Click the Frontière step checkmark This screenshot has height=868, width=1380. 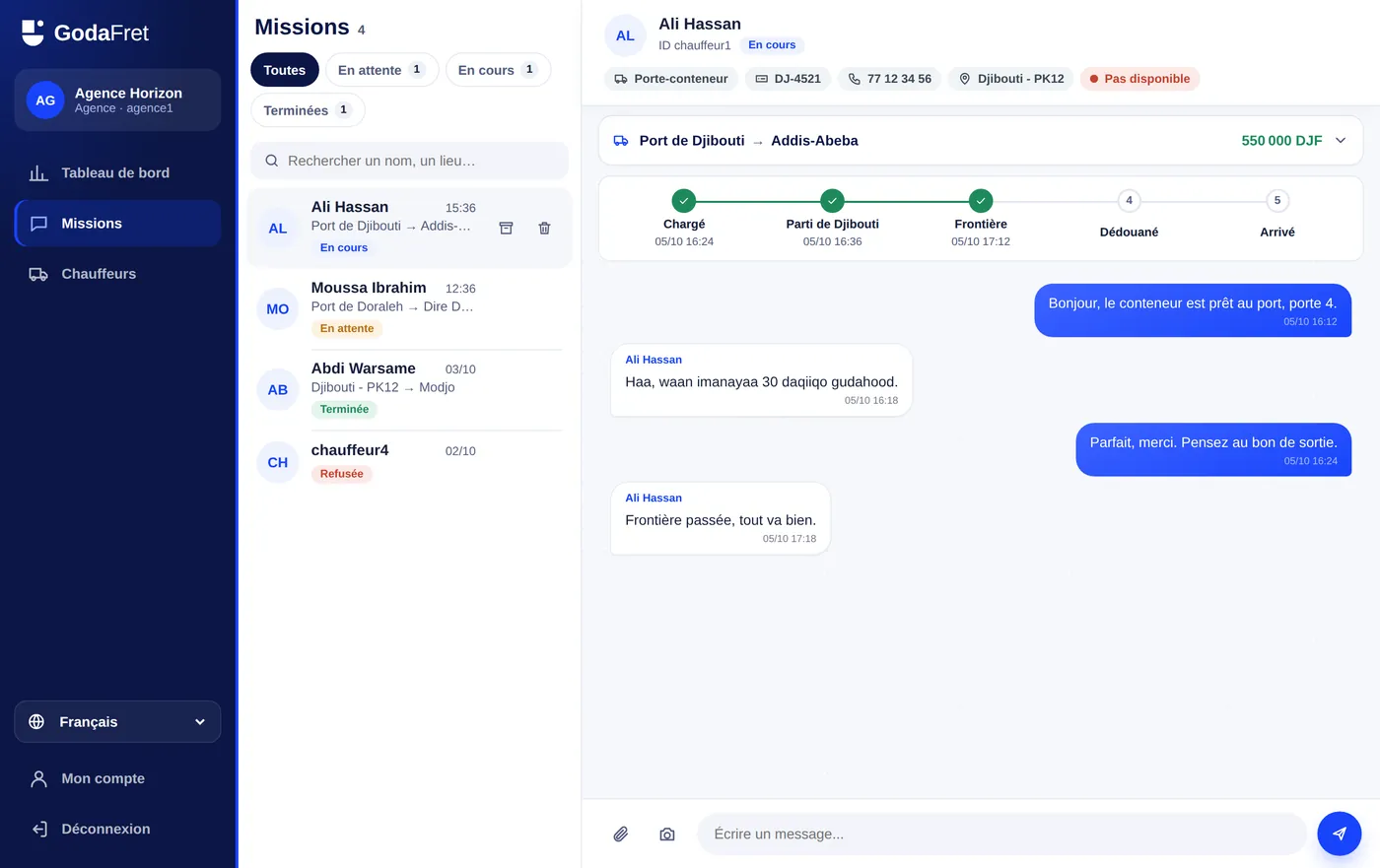pyautogui.click(x=981, y=201)
